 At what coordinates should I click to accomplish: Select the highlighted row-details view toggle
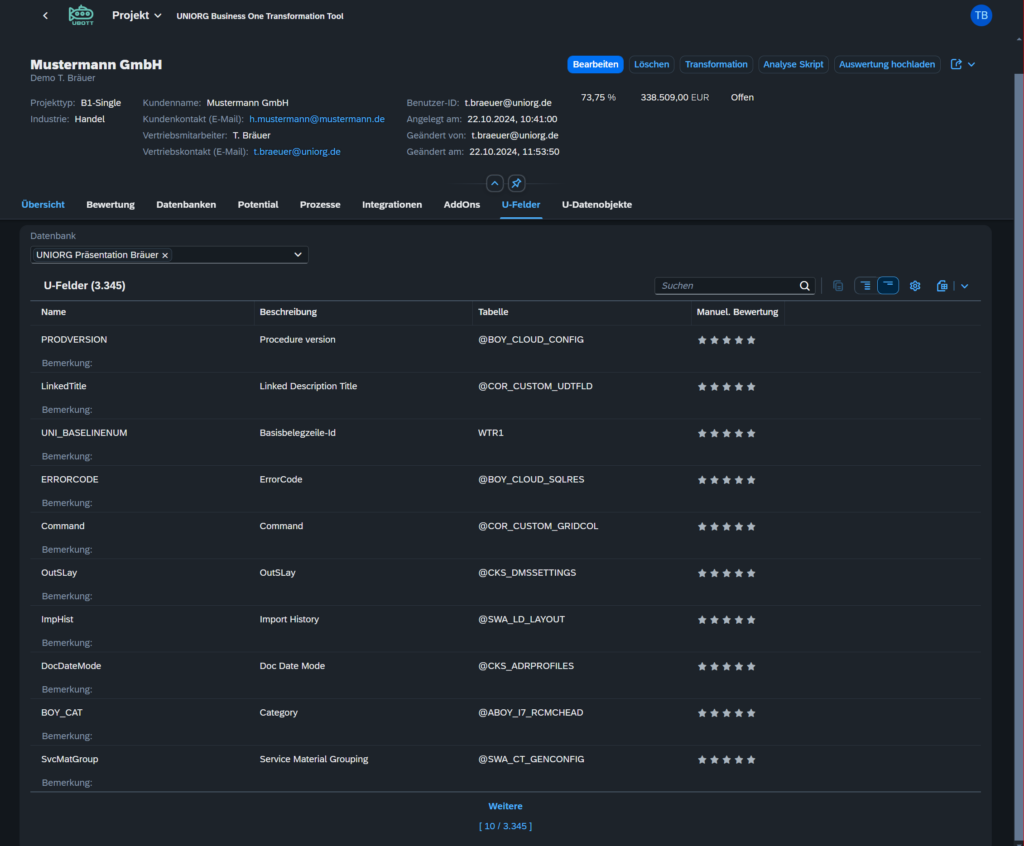[x=888, y=285]
